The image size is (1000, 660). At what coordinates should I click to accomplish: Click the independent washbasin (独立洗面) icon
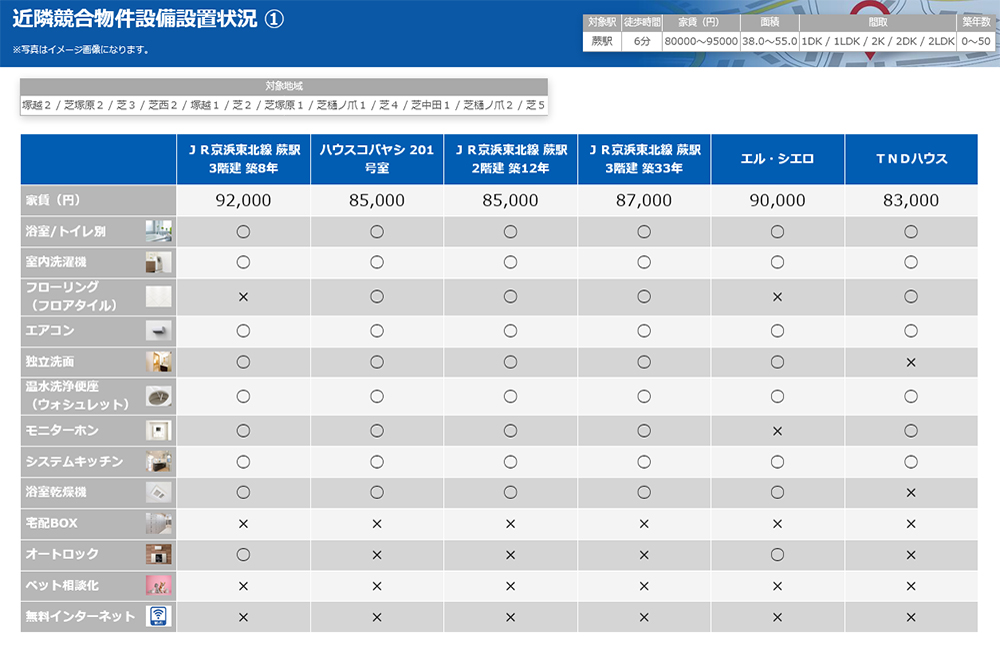(x=158, y=362)
